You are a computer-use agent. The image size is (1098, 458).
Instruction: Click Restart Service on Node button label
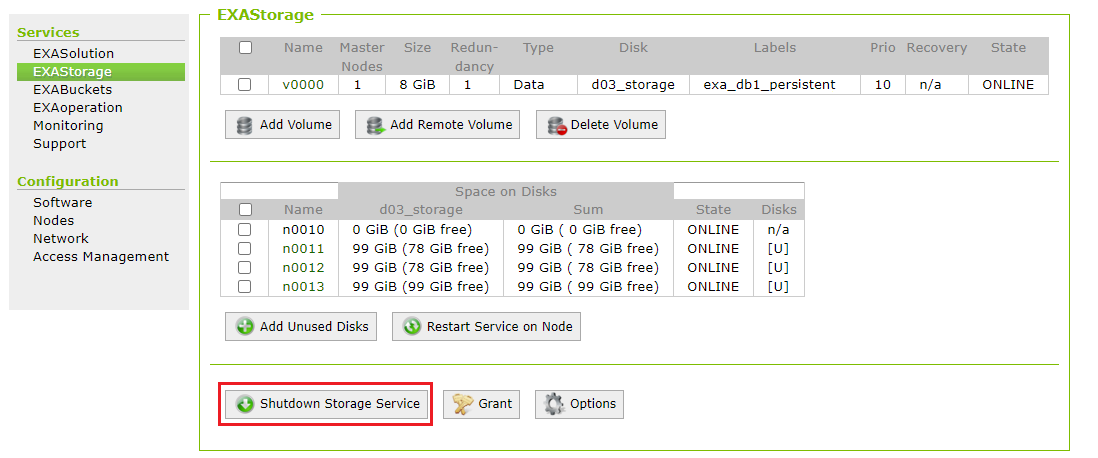click(500, 326)
